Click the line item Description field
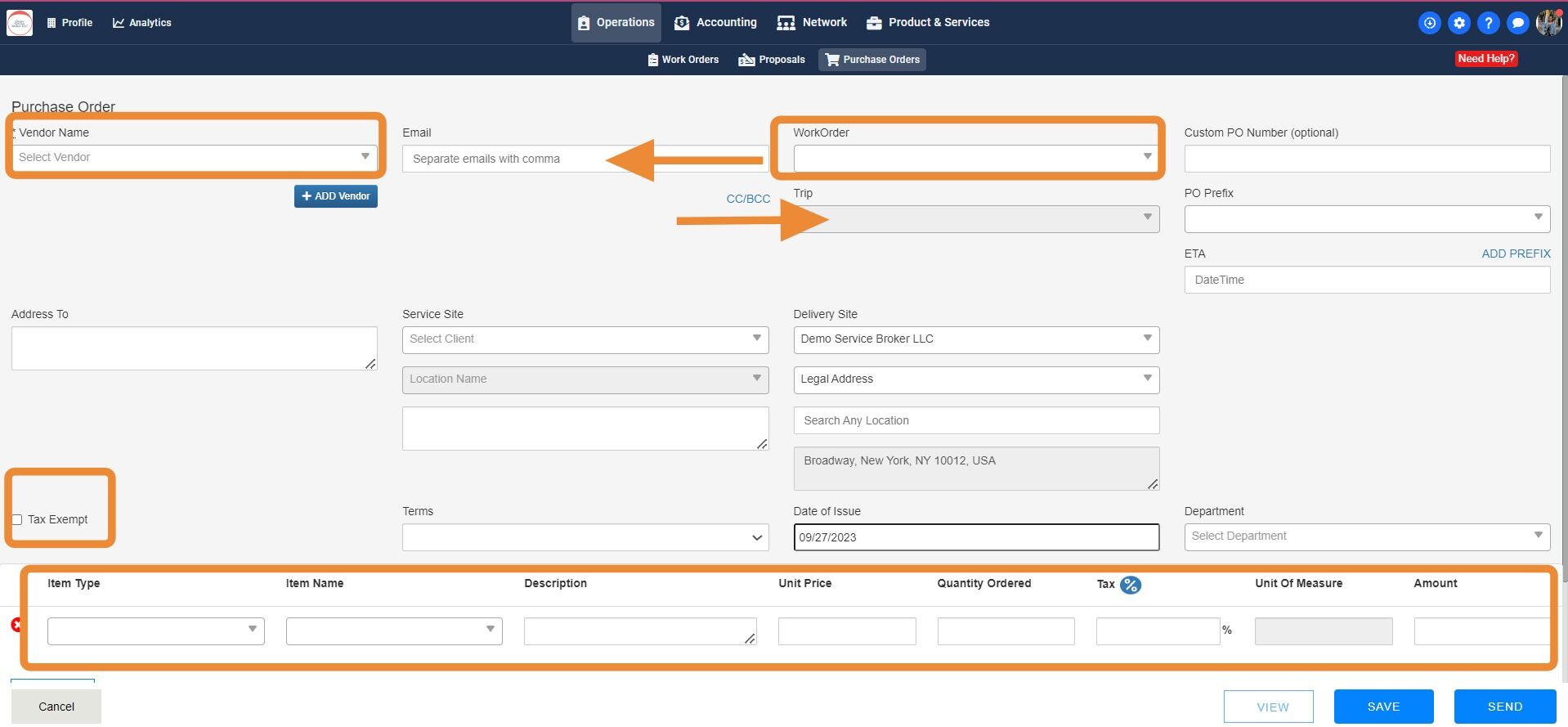 tap(640, 631)
